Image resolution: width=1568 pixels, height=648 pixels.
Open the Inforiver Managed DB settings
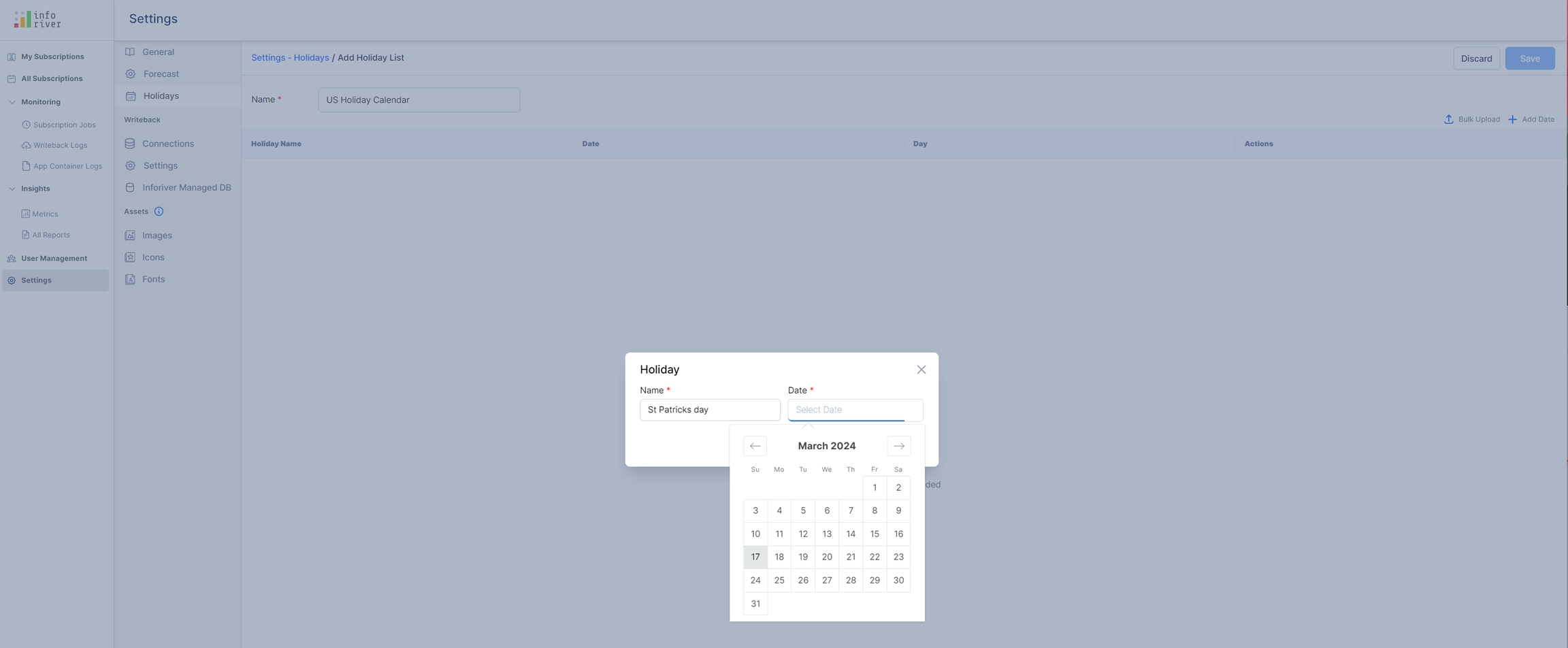pyautogui.click(x=186, y=188)
